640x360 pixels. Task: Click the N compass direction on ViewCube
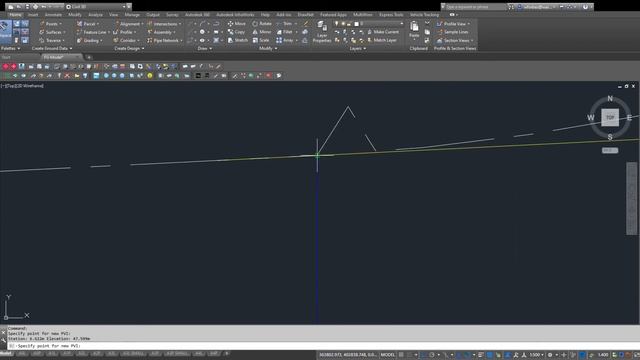tap(610, 98)
